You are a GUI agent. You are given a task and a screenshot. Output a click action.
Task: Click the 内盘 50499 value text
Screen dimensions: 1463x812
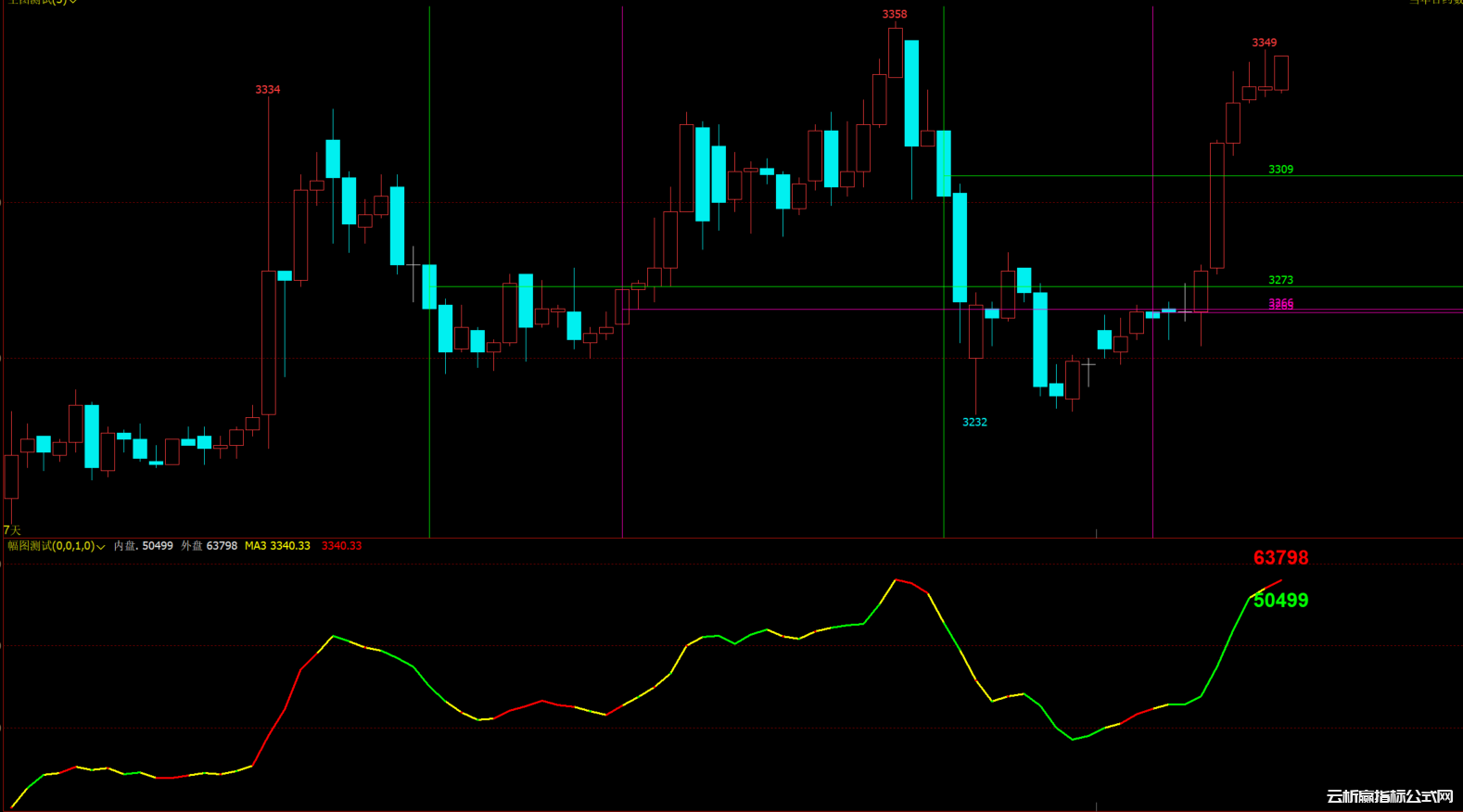(x=144, y=546)
